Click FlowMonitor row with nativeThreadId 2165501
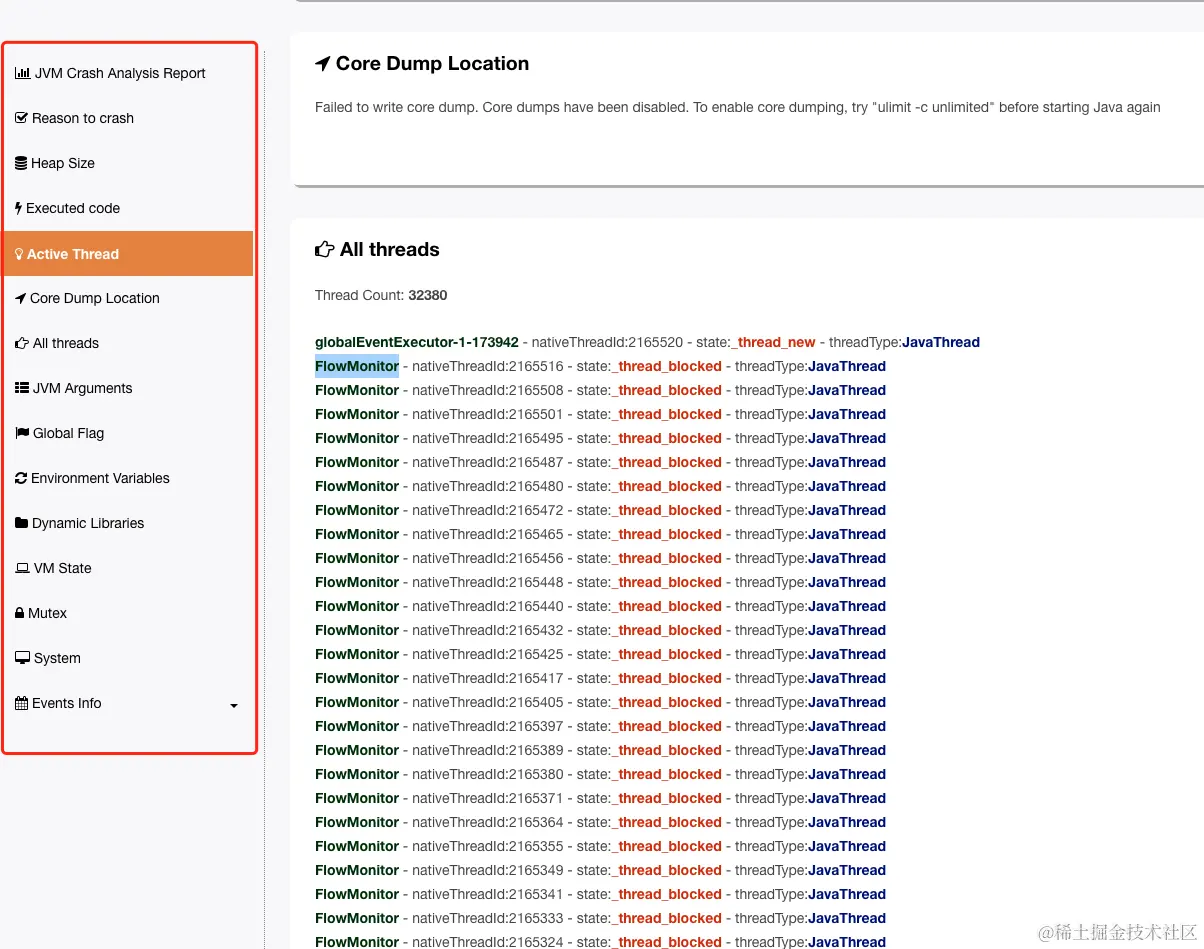The height and width of the screenshot is (949, 1204). (x=600, y=414)
